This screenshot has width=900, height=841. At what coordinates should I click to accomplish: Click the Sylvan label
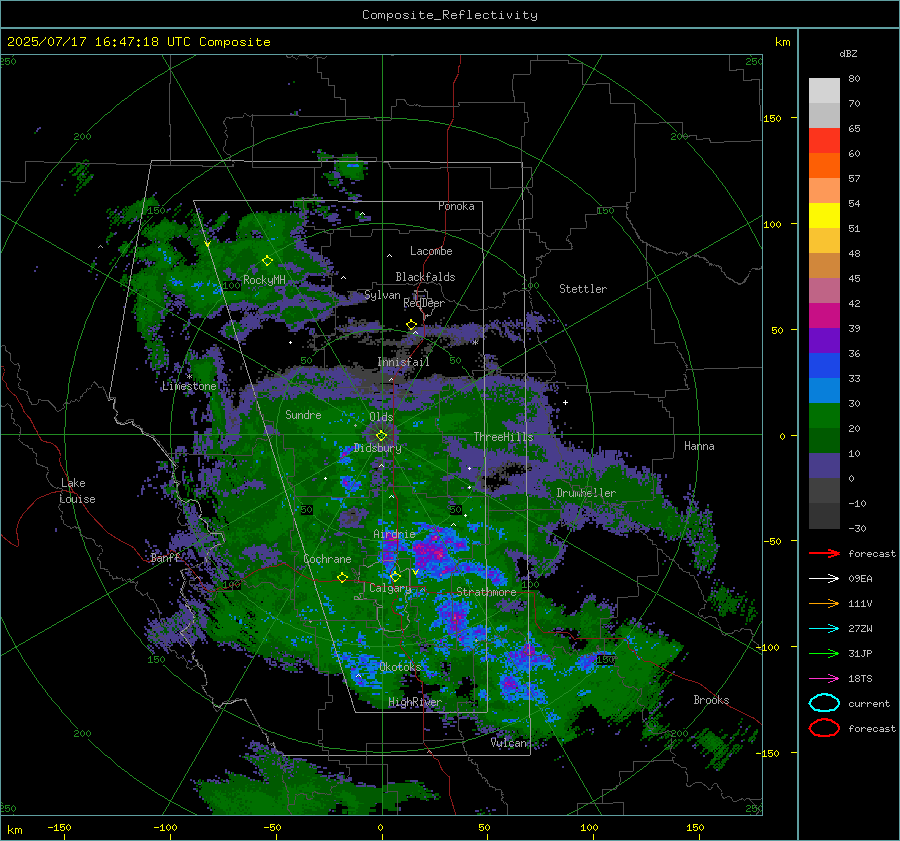tap(382, 295)
